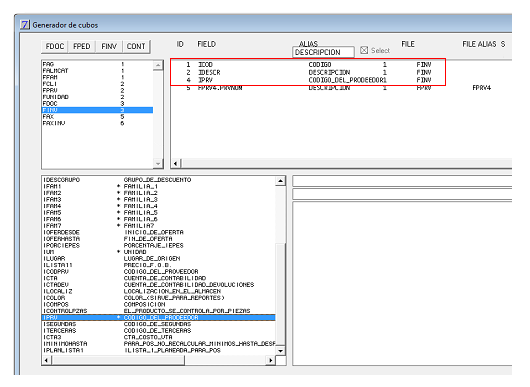Select ILUGAR LUGAR_DE_ORIGEN field
The height and width of the screenshot is (387, 530).
pyautogui.click(x=159, y=258)
